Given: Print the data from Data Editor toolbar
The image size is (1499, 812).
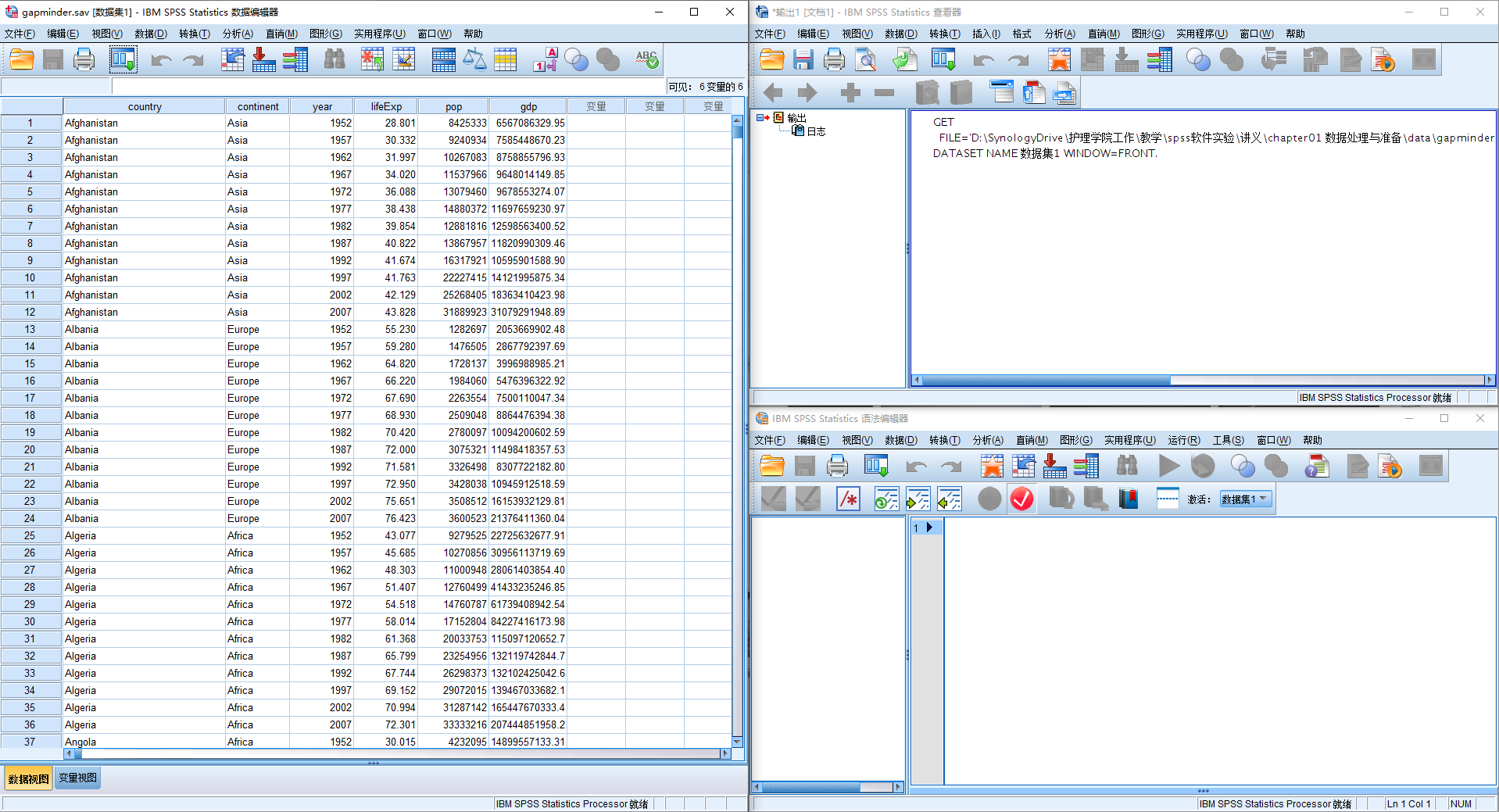Looking at the screenshot, I should click(x=84, y=59).
